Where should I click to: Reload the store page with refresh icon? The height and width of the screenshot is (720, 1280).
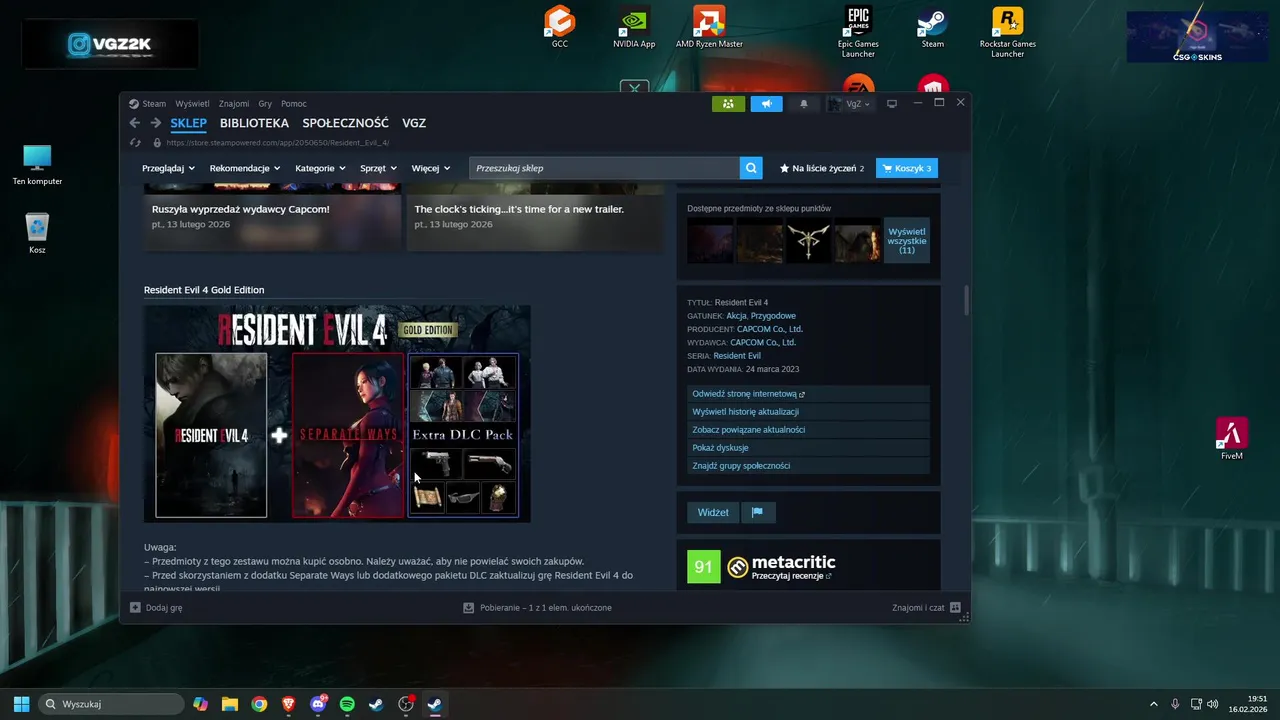click(x=135, y=143)
